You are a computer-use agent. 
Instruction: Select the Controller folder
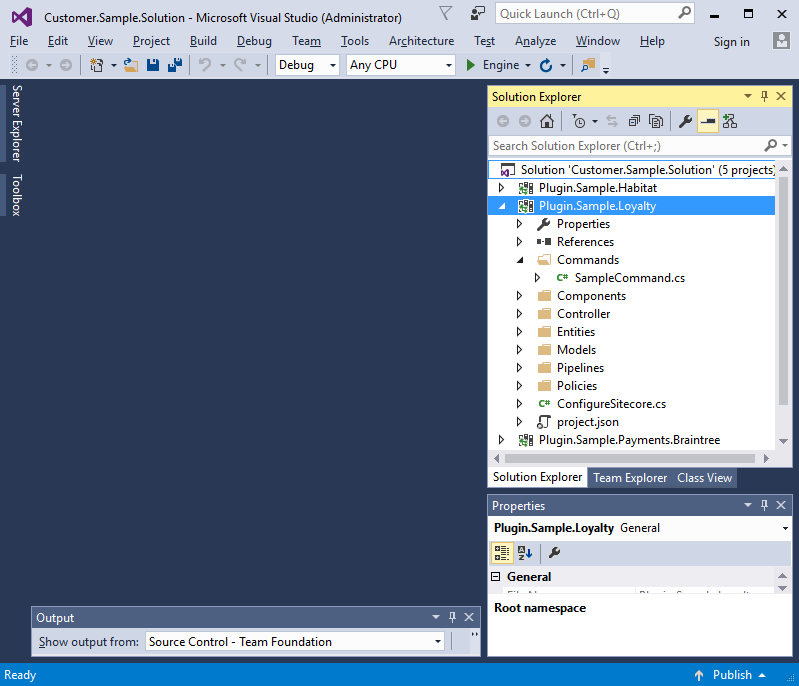point(583,314)
